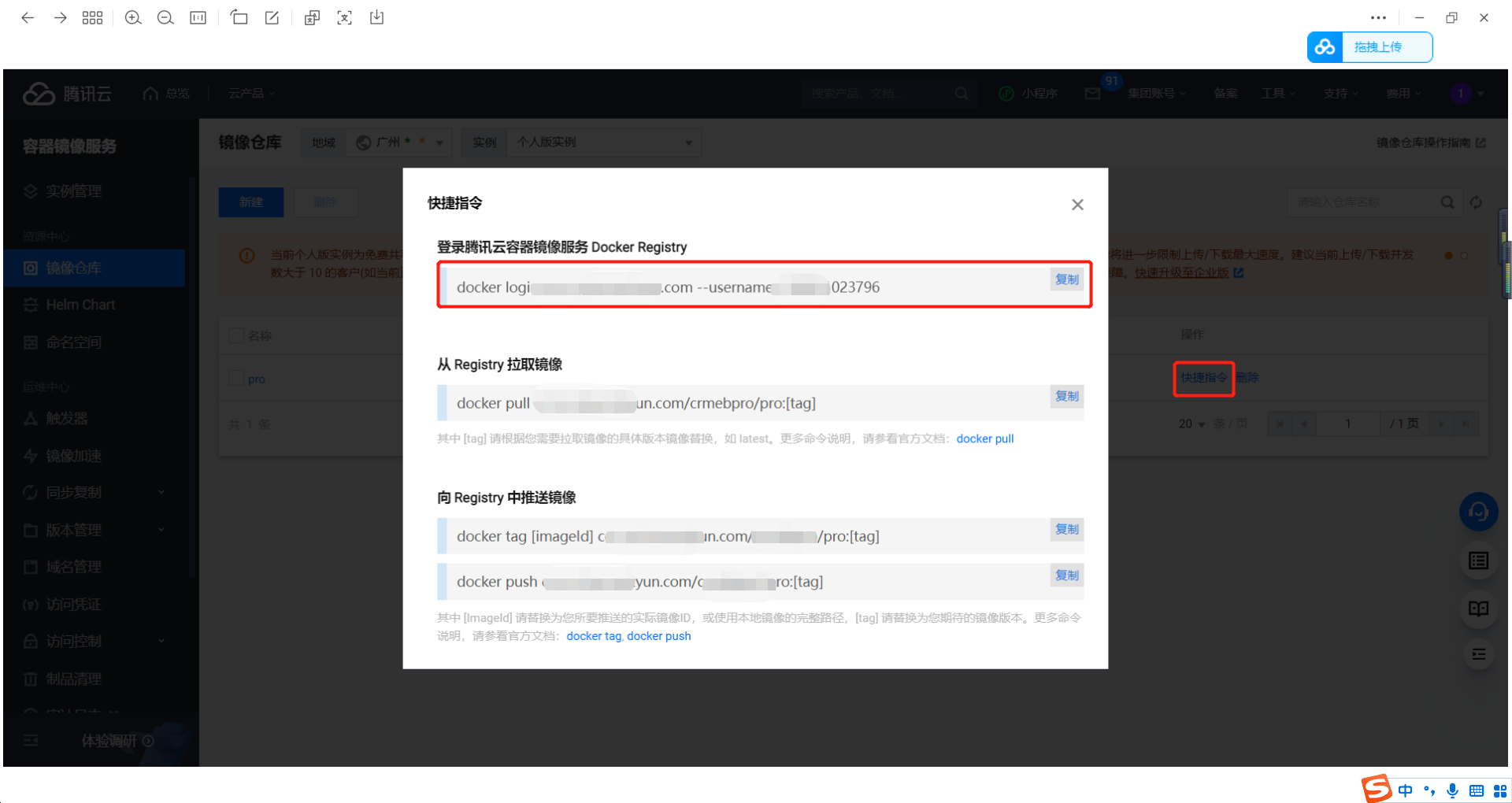Expand the 支持 menu

coord(1340,94)
